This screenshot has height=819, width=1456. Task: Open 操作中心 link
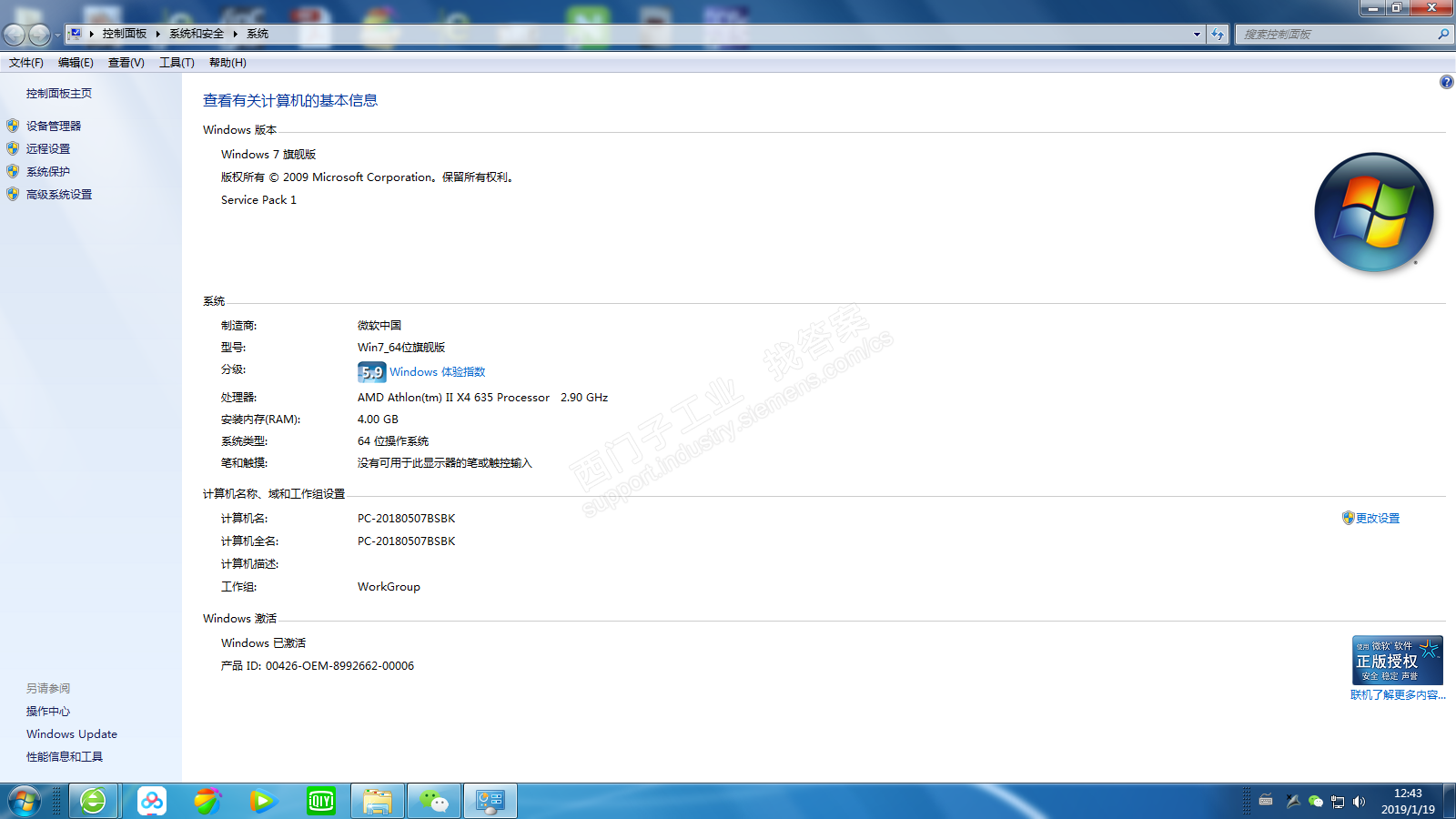(48, 712)
